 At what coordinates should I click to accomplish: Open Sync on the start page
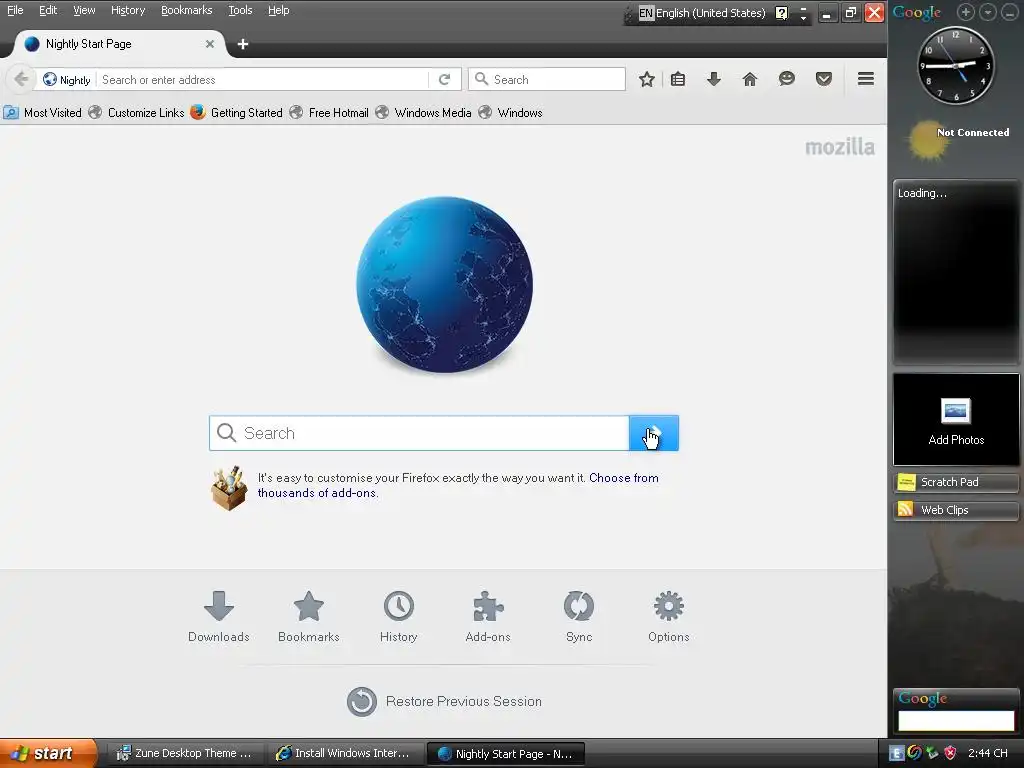(579, 616)
